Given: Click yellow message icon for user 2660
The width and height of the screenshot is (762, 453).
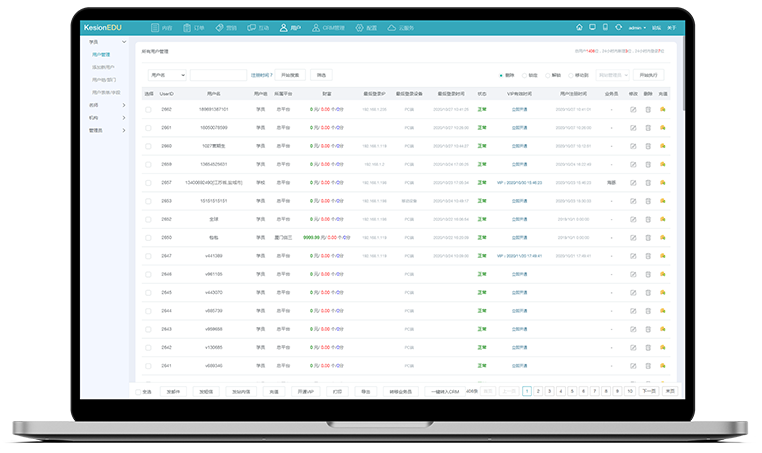Looking at the screenshot, I should coord(663,146).
